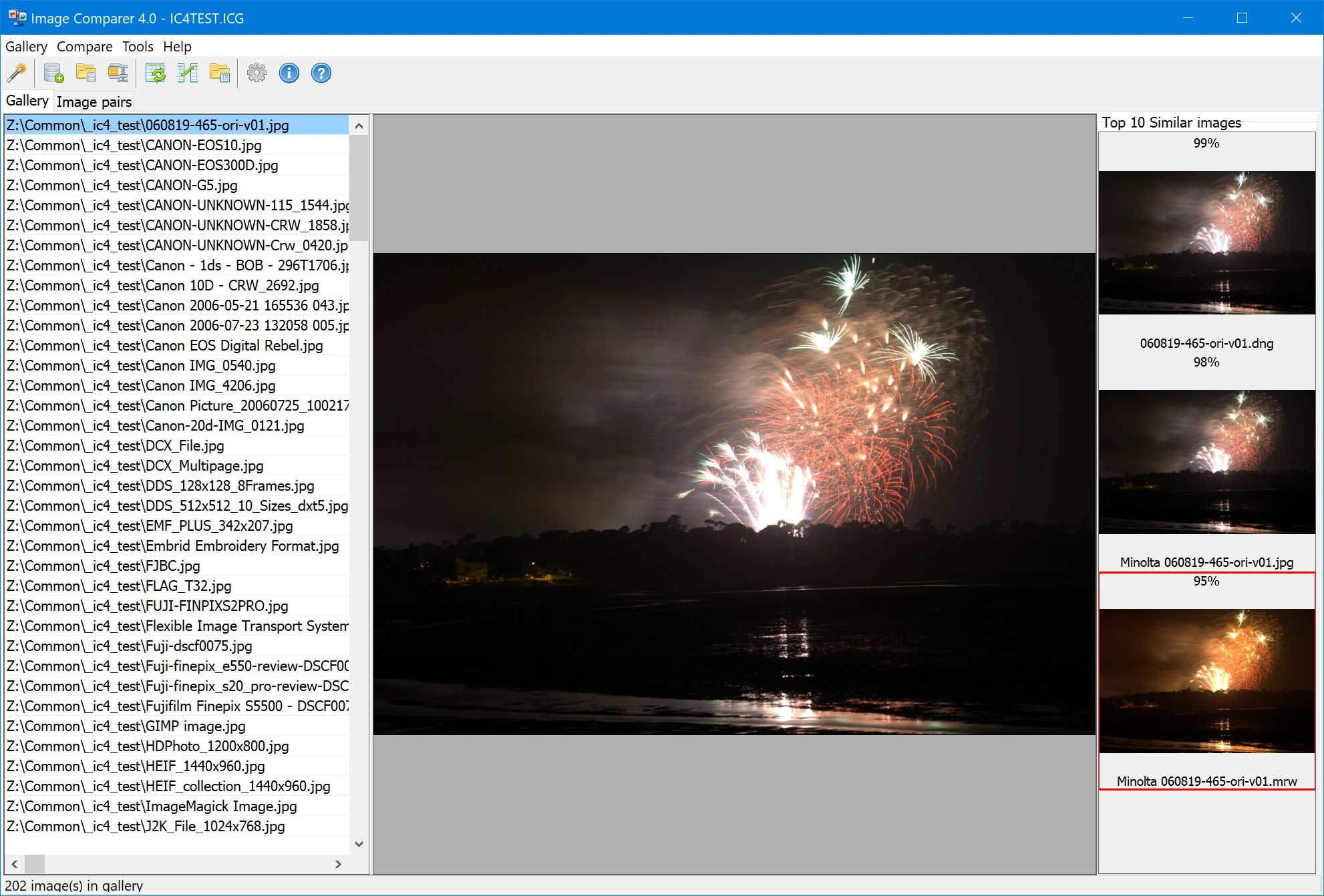The height and width of the screenshot is (896, 1324).
Task: Click scroll left arrow under file list
Action: pos(15,864)
